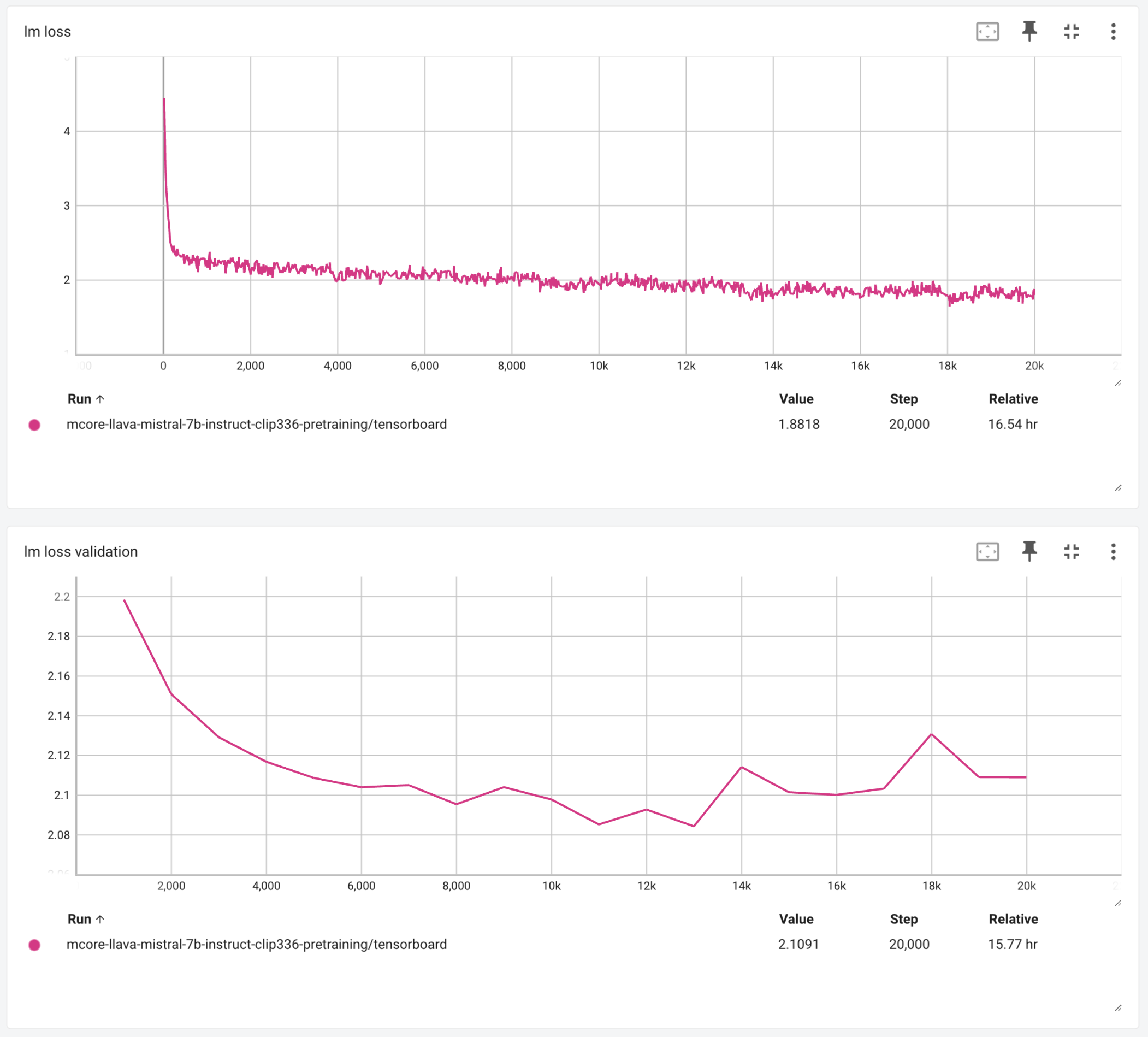Screen dimensions: 1148x1037
Task: Click the run color dot under lm loss
Action: pyautogui.click(x=35, y=425)
